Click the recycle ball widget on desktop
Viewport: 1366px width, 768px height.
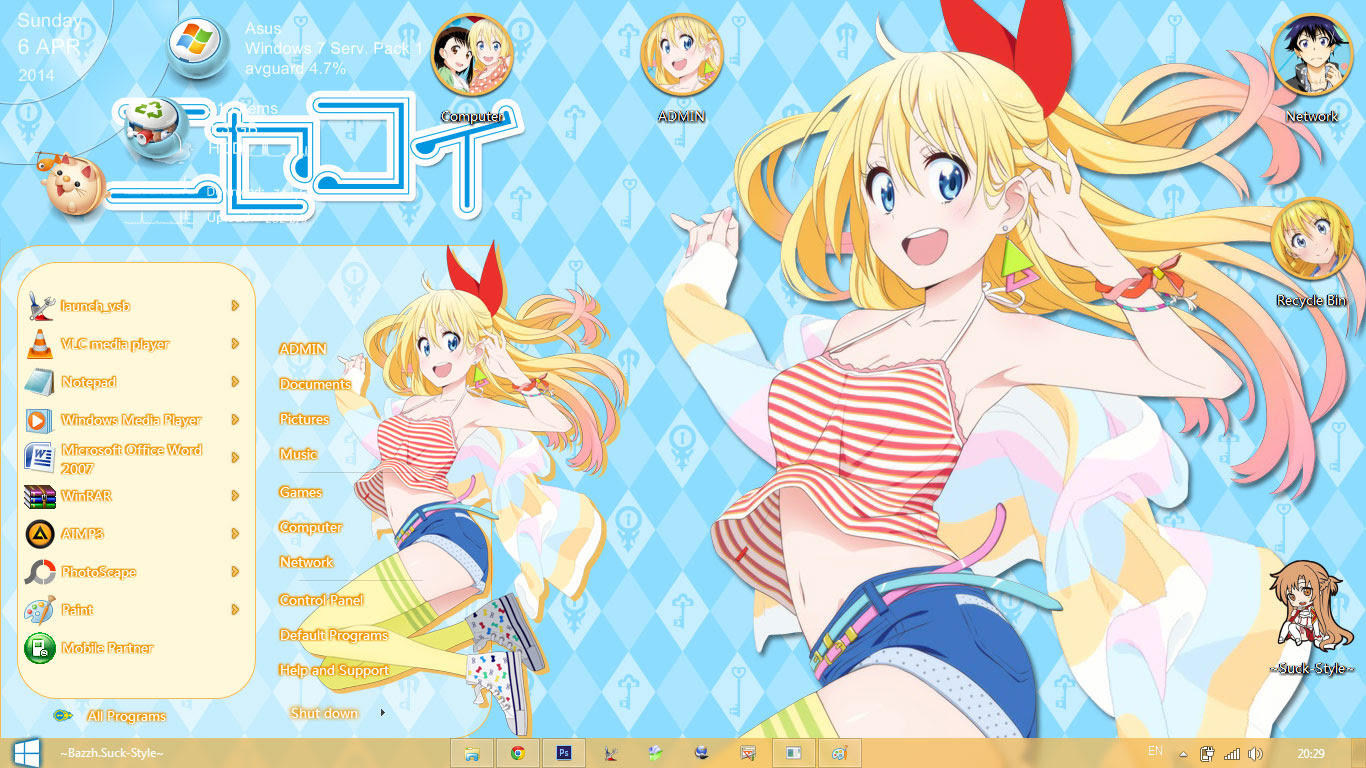point(156,131)
